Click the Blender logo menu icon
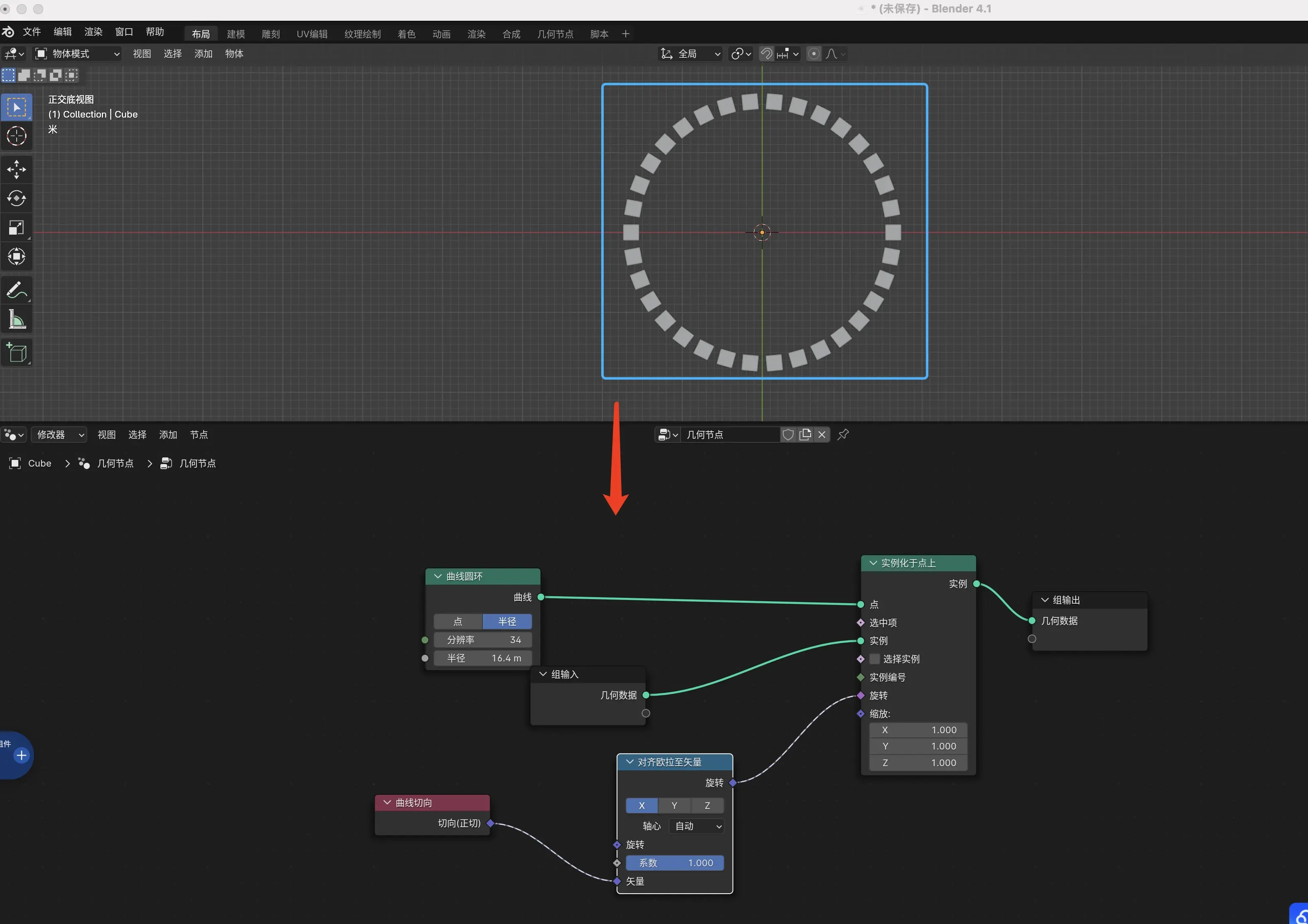 pyautogui.click(x=8, y=32)
